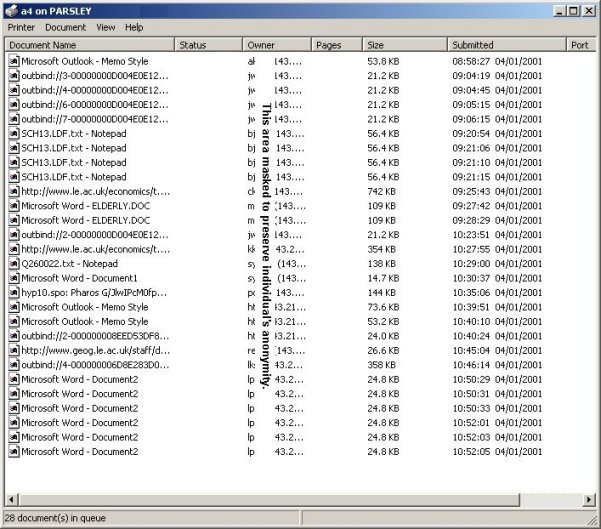Click the Status column header
The height and width of the screenshot is (529, 601).
209,45
